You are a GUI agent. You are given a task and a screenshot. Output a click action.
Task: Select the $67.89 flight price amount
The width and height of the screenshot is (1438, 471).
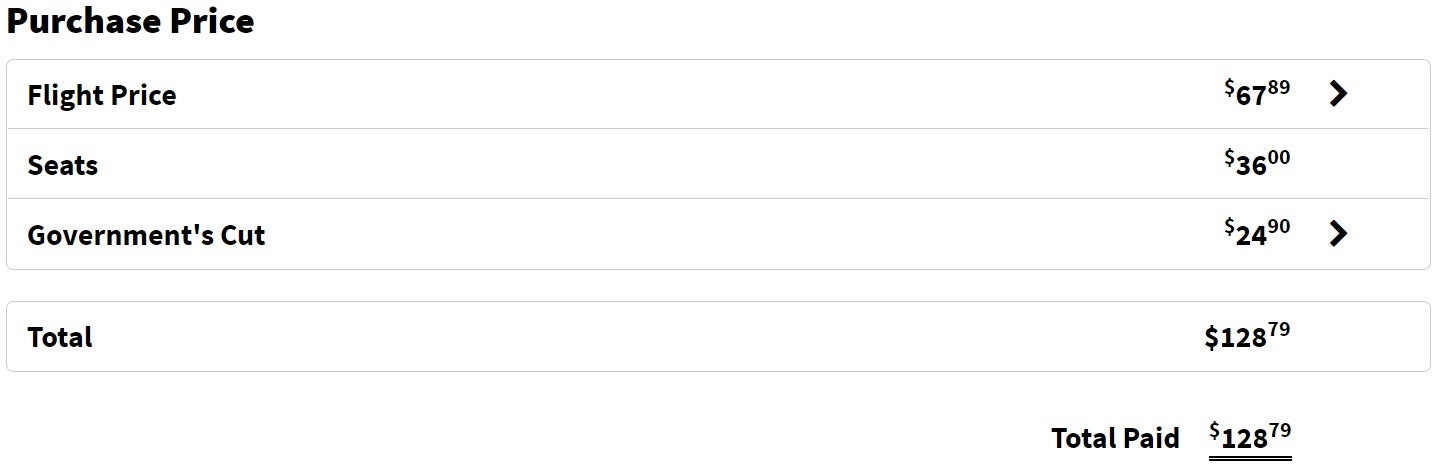click(x=1257, y=94)
